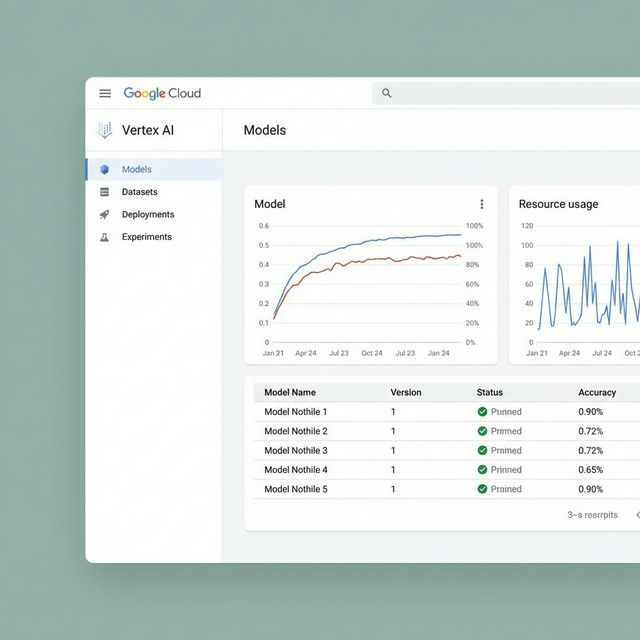
Task: Select Models in the sidebar
Action: coord(154,169)
